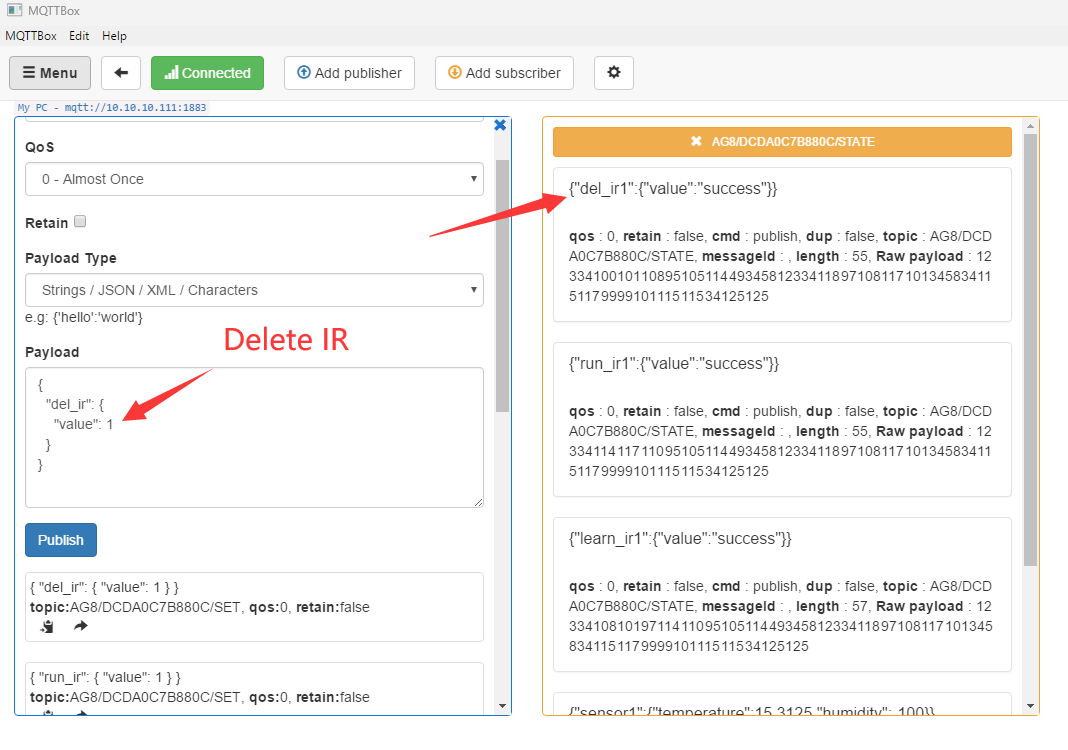Open the settings gear button
The height and width of the screenshot is (750, 1068).
pos(613,73)
